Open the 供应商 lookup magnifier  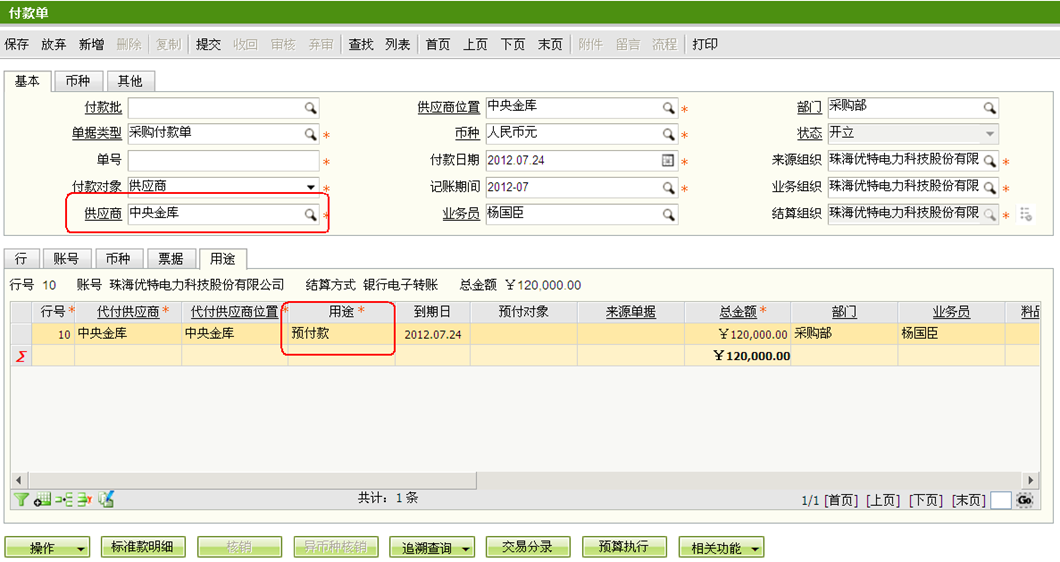311,214
